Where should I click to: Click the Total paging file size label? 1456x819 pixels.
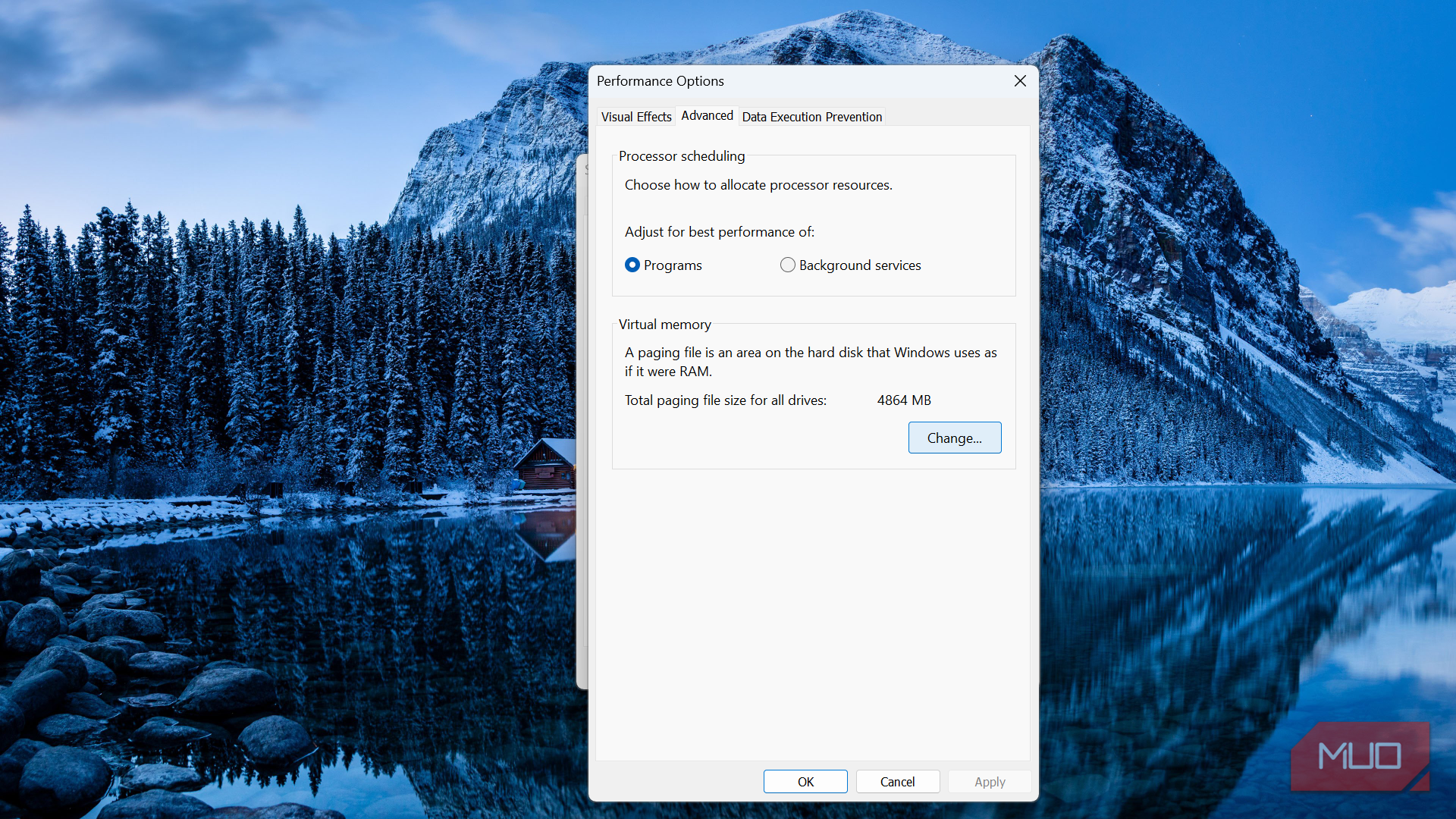tap(726, 400)
